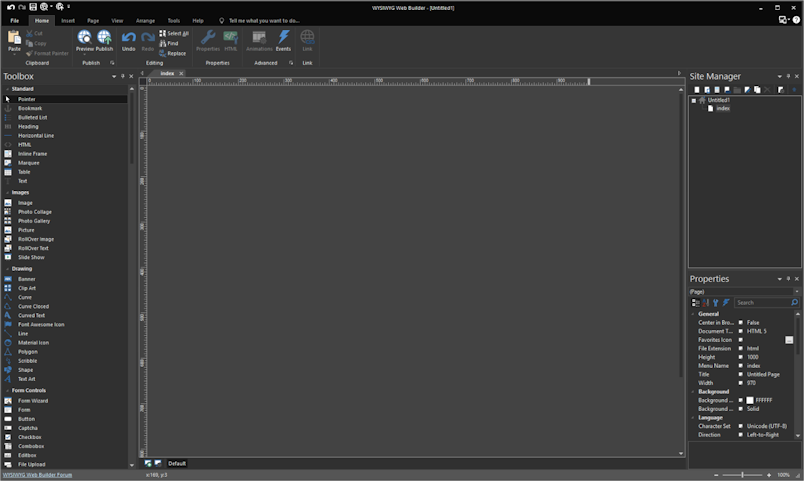Toggle the Height property checkbox

pos(740,357)
